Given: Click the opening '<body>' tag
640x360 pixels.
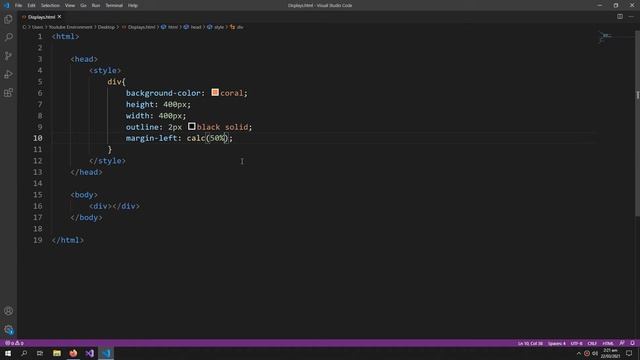Looking at the screenshot, I should [x=84, y=195].
